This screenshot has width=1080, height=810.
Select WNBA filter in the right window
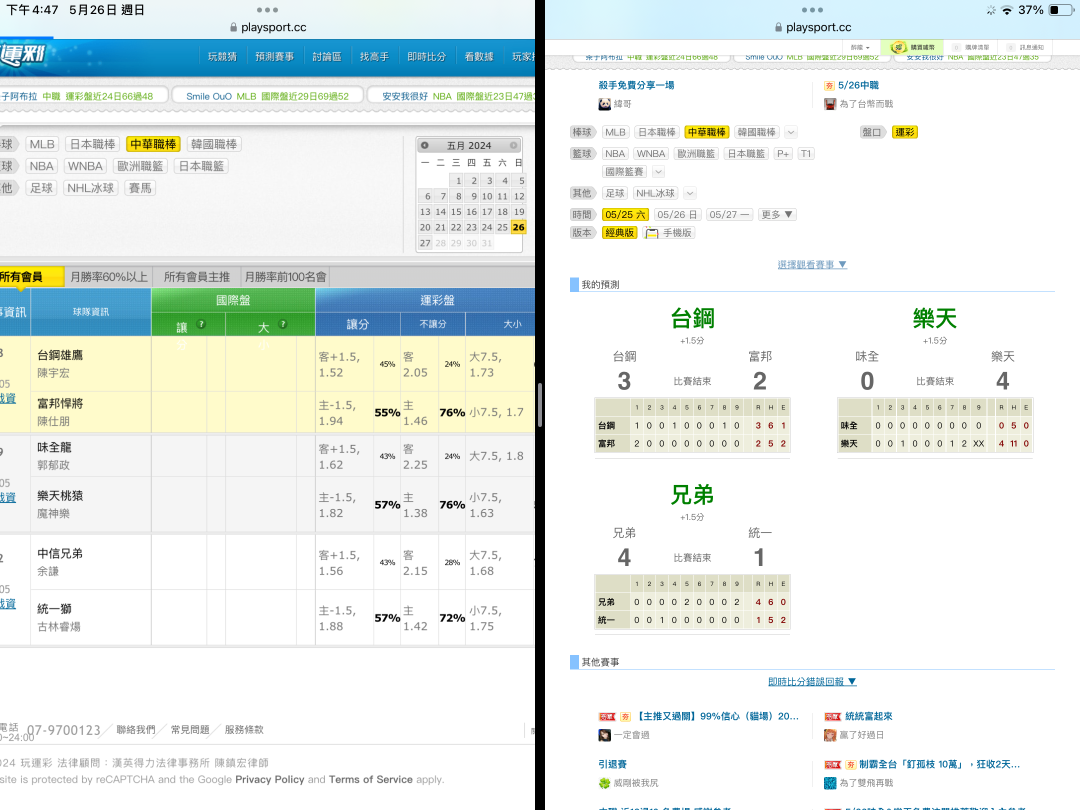coord(651,154)
